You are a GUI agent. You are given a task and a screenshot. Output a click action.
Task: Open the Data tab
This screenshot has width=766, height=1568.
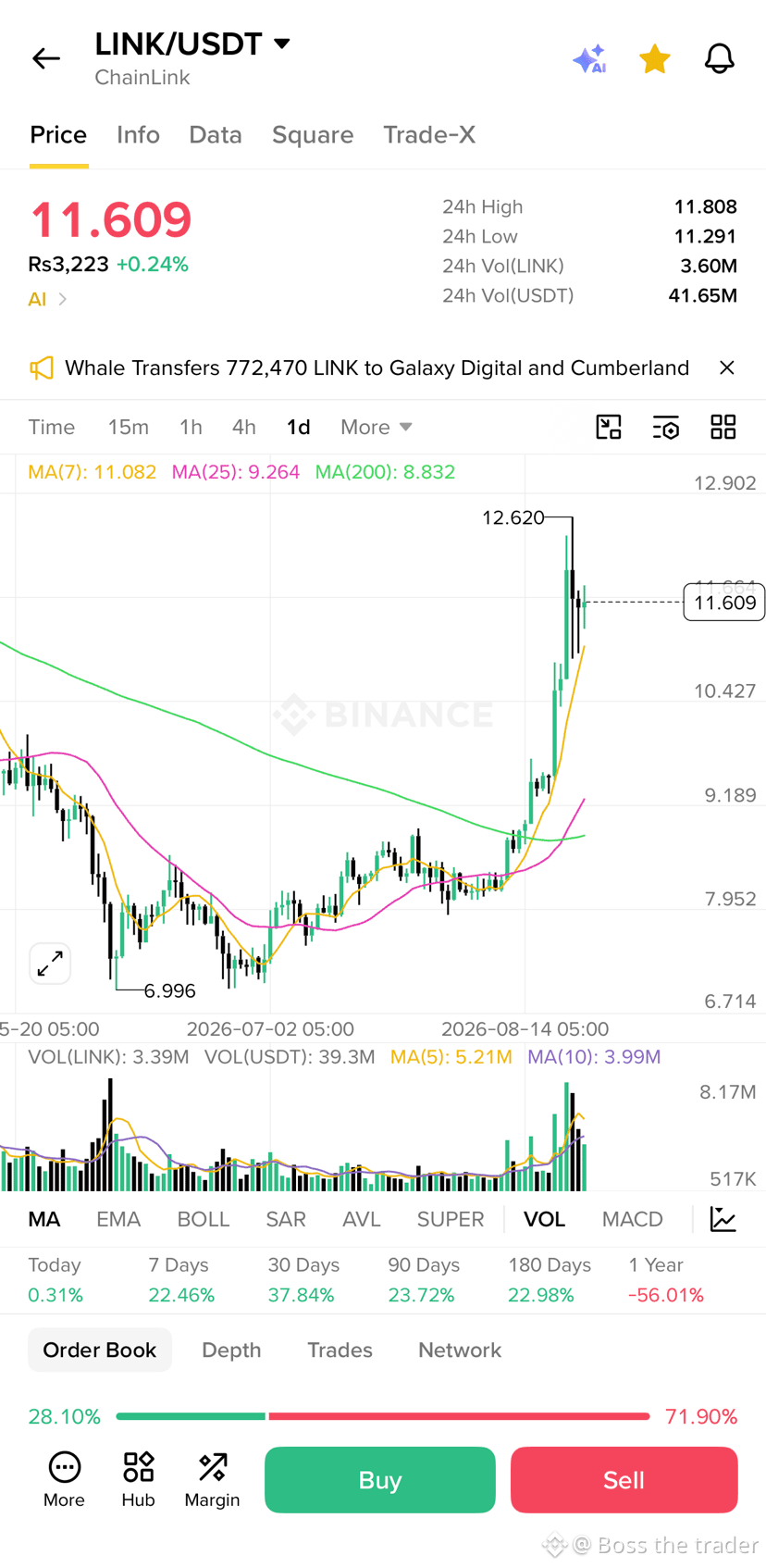click(216, 135)
